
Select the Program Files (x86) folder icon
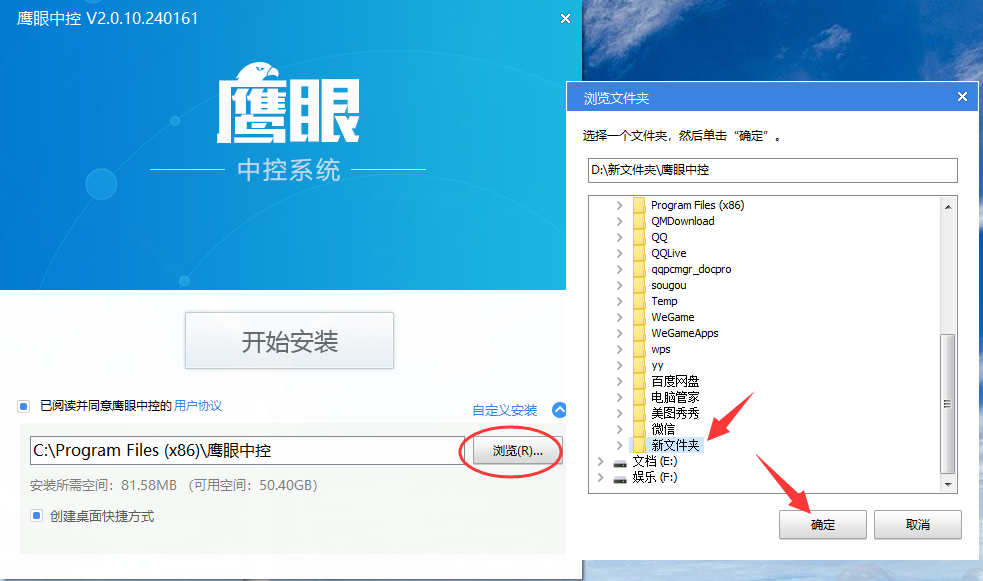[639, 205]
